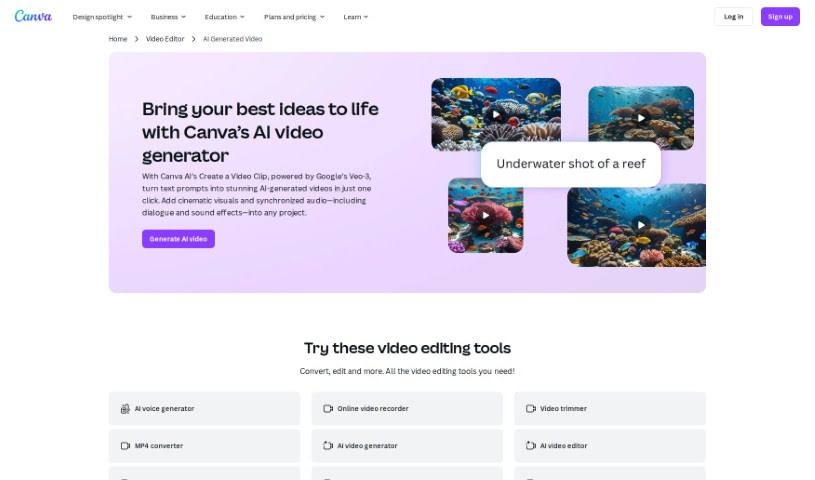Expand Design spotlight dropdown arrow

(x=129, y=17)
